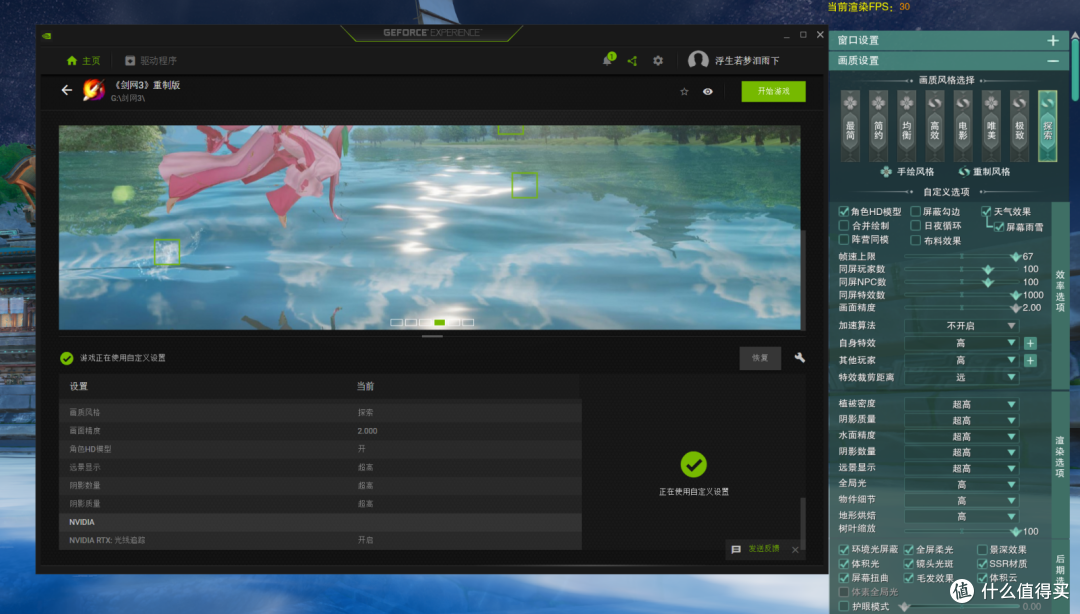This screenshot has width=1080, height=614.
Task: Open the 全局光 dropdown
Action: coord(962,484)
